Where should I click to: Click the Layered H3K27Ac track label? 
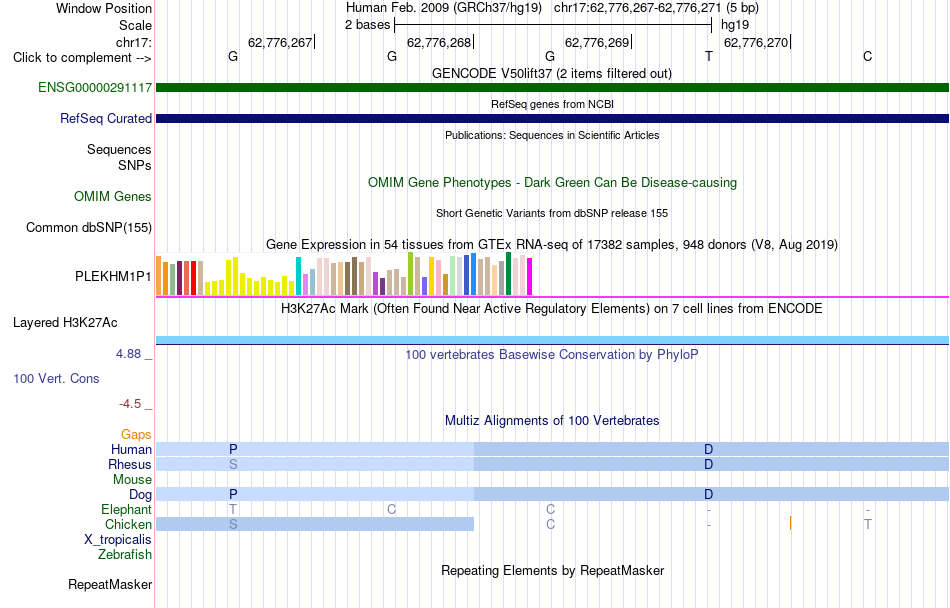65,322
